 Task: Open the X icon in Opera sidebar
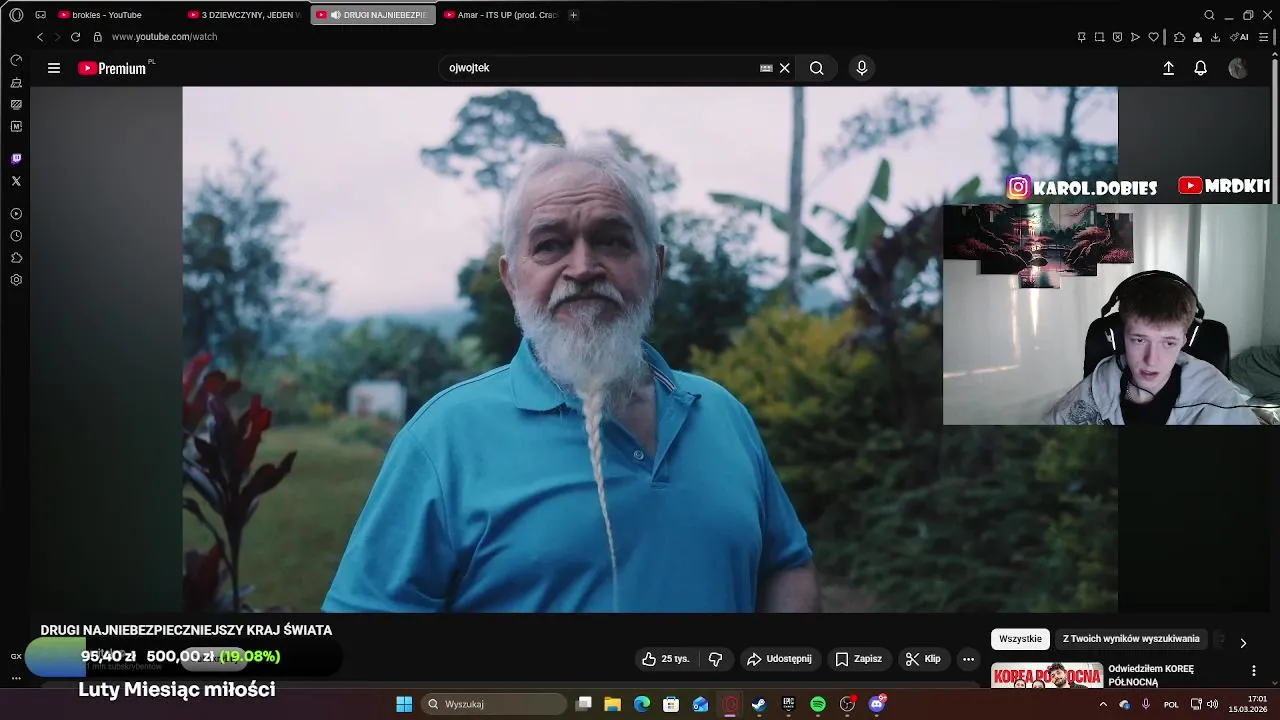16,181
